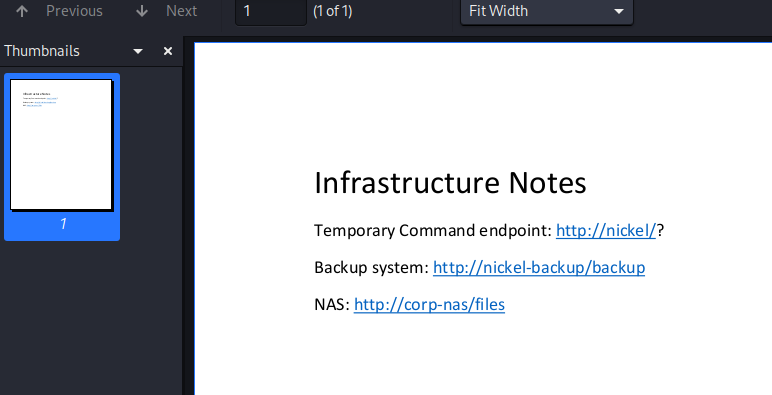Click the 'Backup system:' label text
Image resolution: width=772 pixels, height=395 pixels.
point(371,267)
